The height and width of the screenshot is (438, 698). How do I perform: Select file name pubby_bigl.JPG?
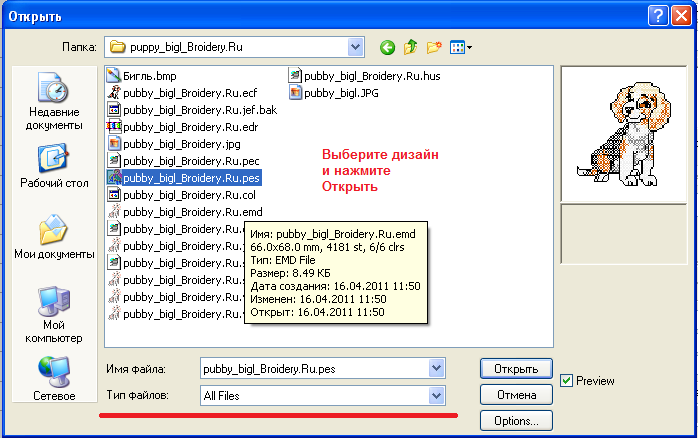(341, 93)
